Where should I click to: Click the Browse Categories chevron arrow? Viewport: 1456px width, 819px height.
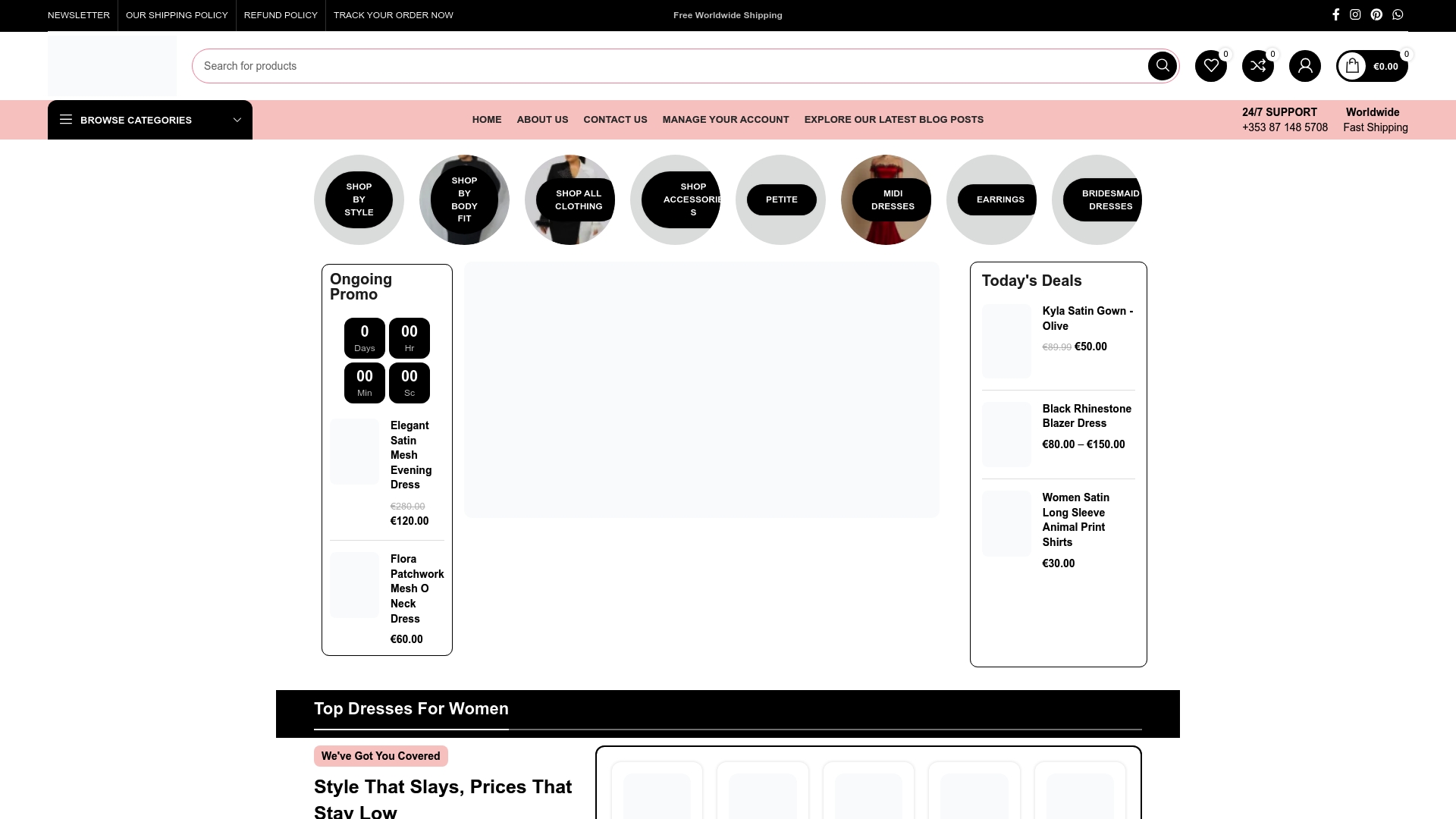[237, 120]
